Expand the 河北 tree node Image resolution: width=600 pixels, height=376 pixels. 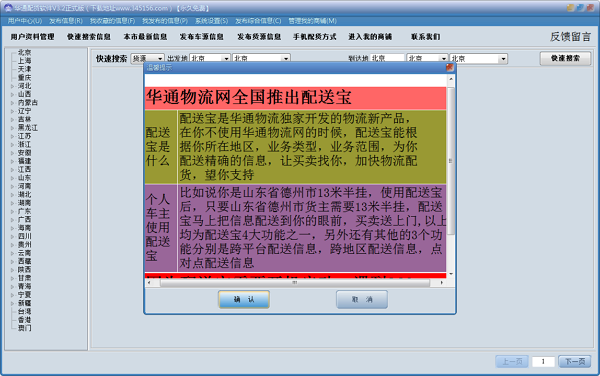[12, 86]
